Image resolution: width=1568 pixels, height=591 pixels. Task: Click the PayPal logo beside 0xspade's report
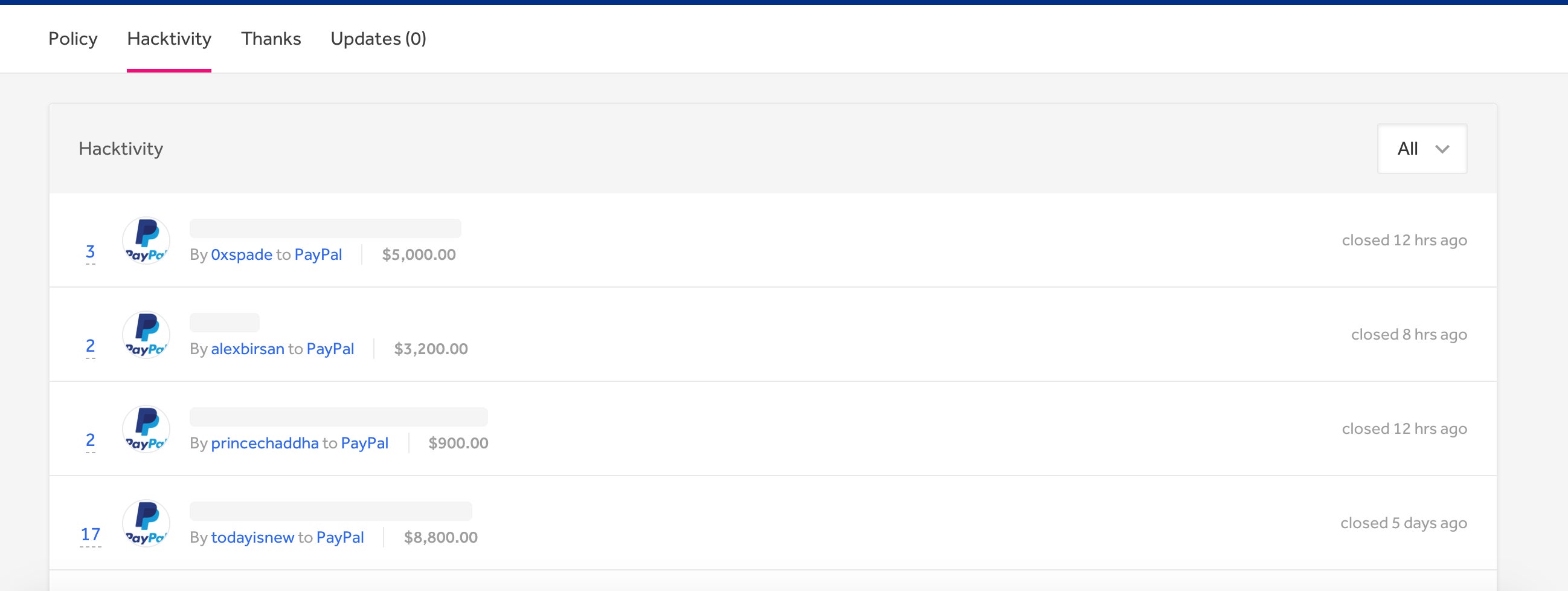point(146,240)
